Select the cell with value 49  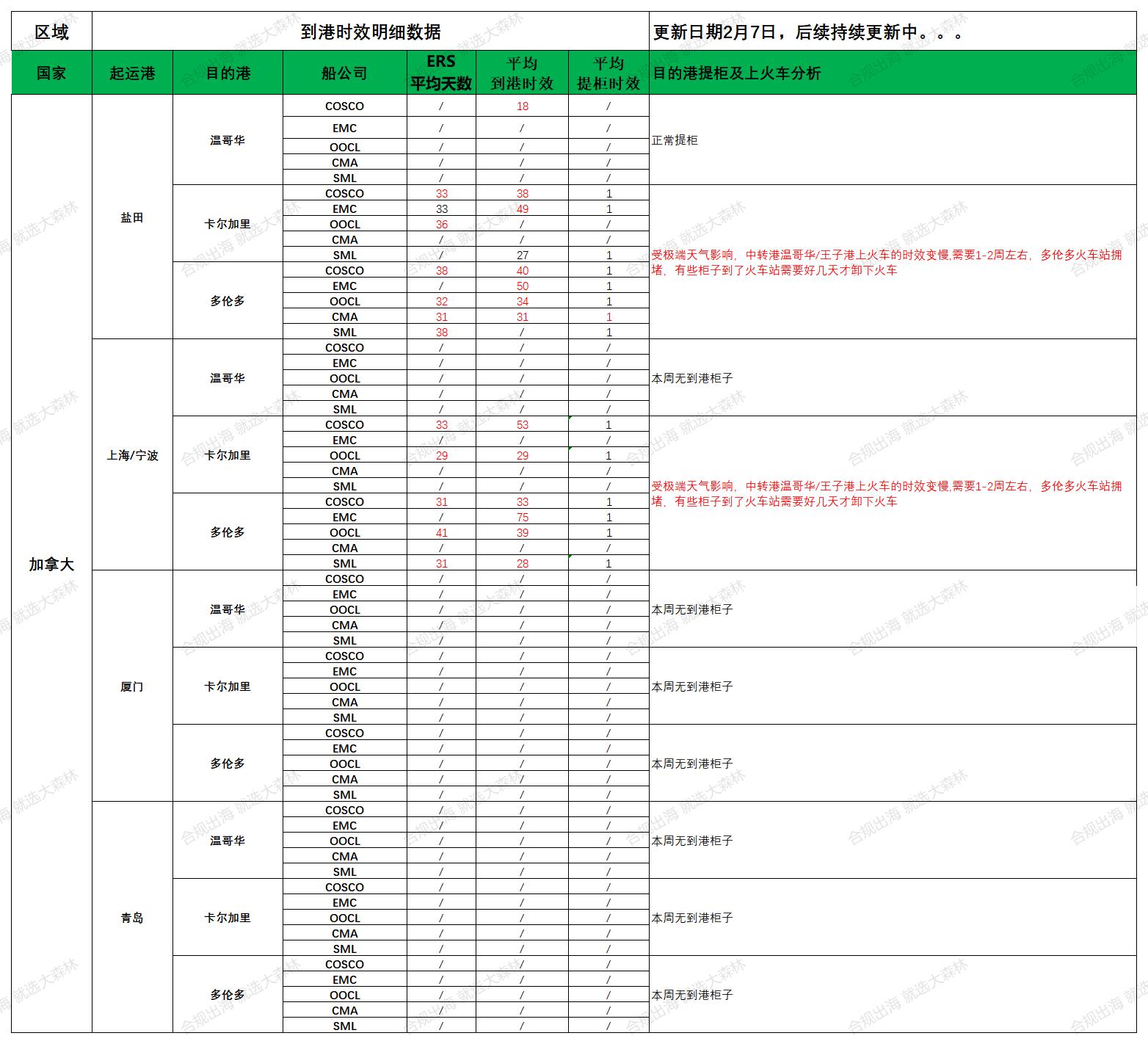pyautogui.click(x=522, y=209)
